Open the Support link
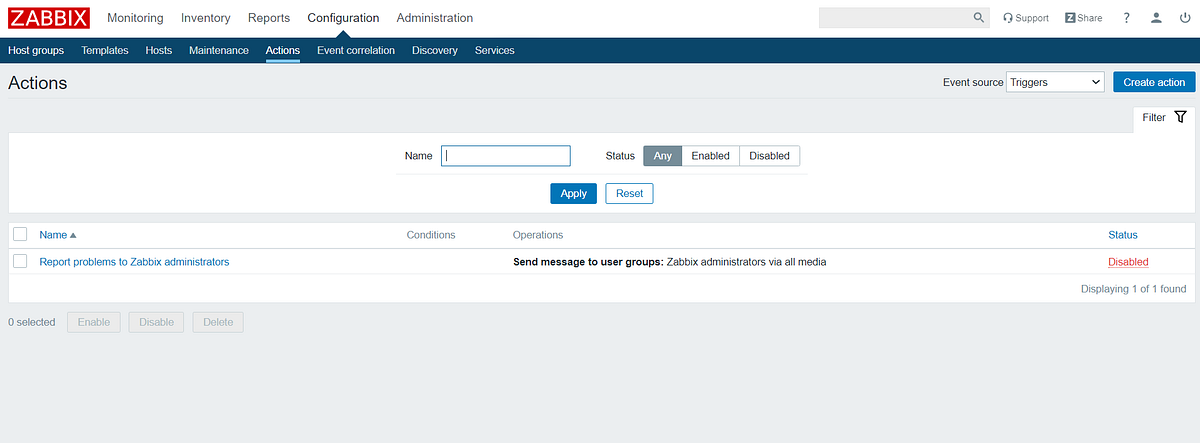The width and height of the screenshot is (1200, 443). click(1026, 18)
